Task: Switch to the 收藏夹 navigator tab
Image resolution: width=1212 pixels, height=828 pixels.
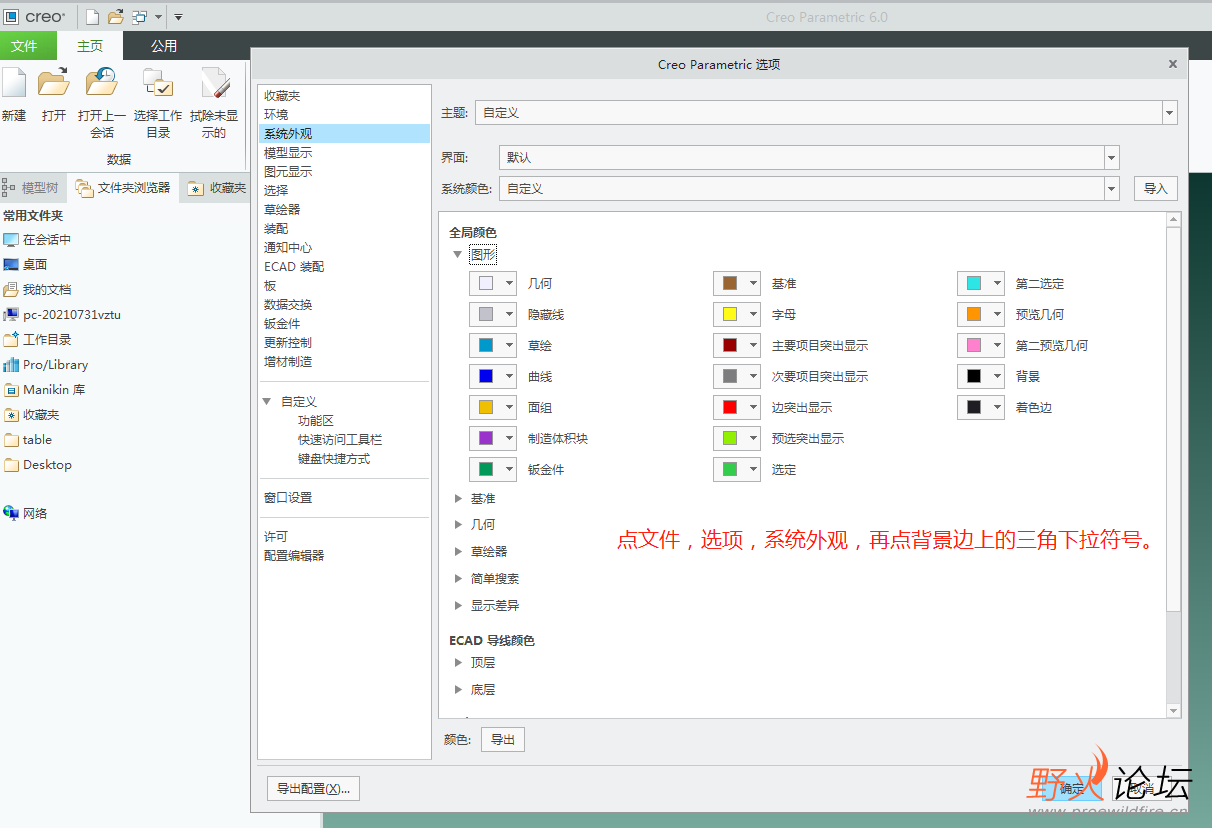Action: pos(217,188)
